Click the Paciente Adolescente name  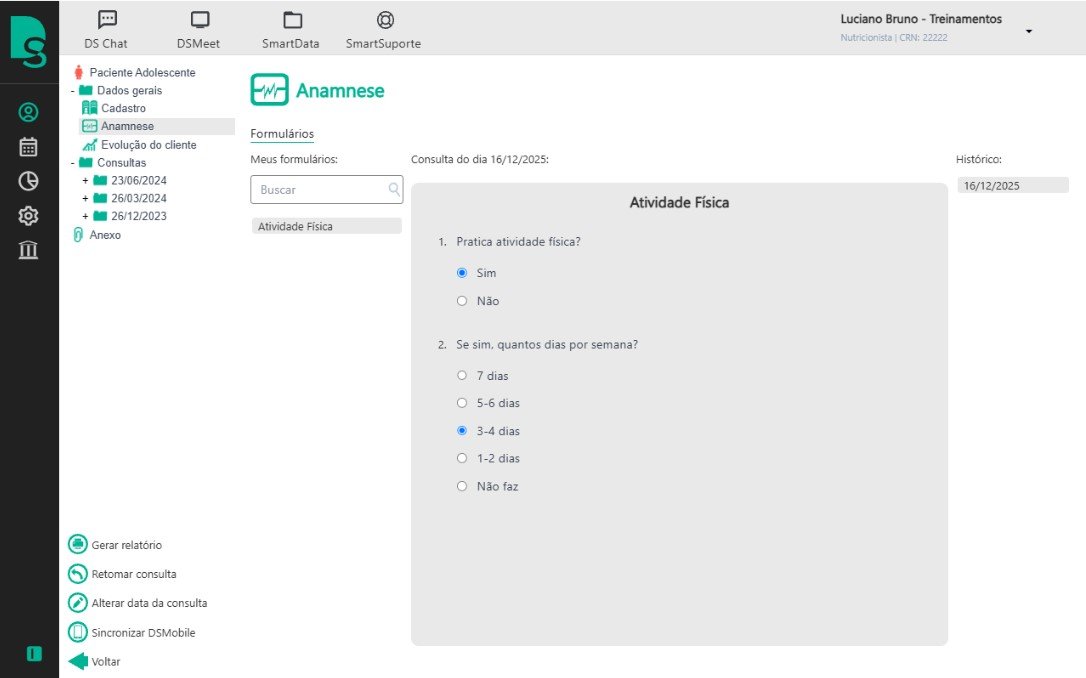tap(143, 72)
